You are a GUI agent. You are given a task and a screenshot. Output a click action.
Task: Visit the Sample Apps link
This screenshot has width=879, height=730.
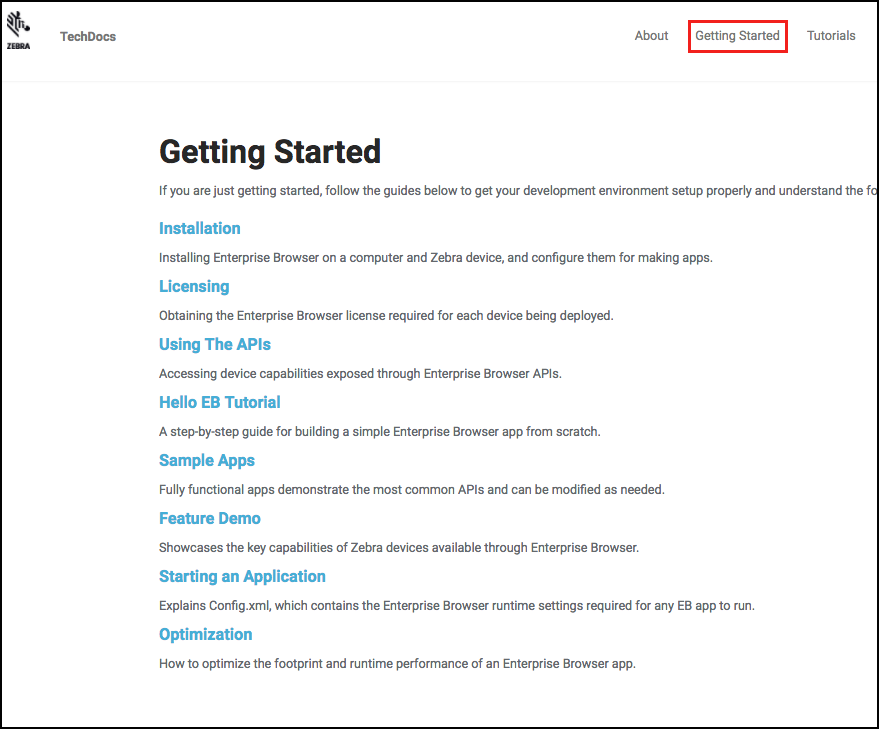(207, 460)
